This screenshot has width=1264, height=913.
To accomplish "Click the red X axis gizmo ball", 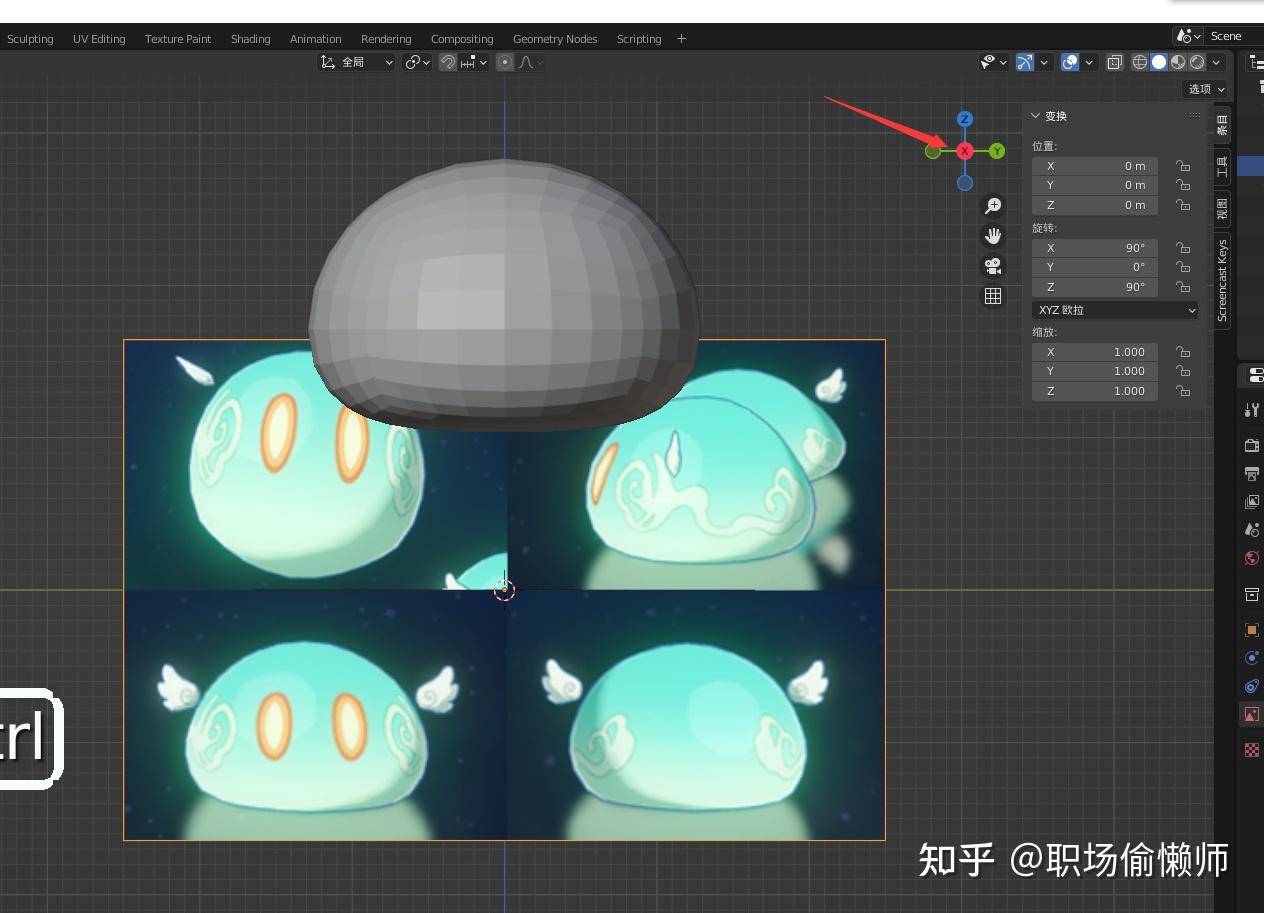I will [965, 151].
